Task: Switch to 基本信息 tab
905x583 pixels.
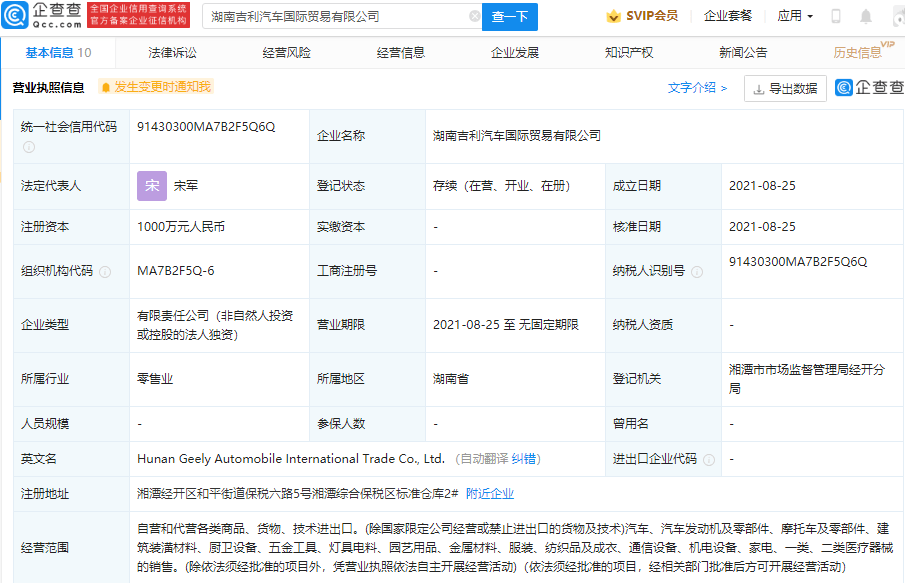Action: (x=58, y=53)
